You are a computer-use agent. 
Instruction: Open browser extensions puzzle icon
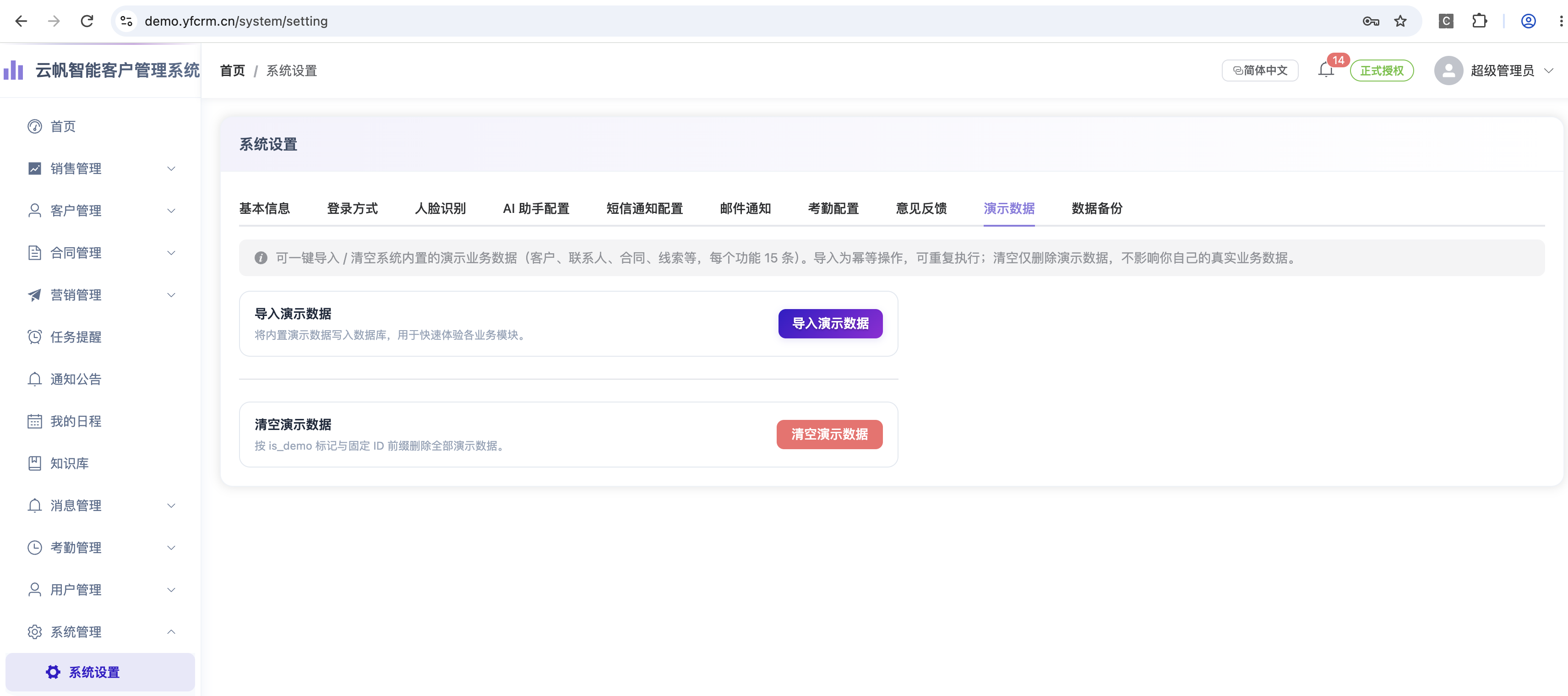coord(1479,22)
